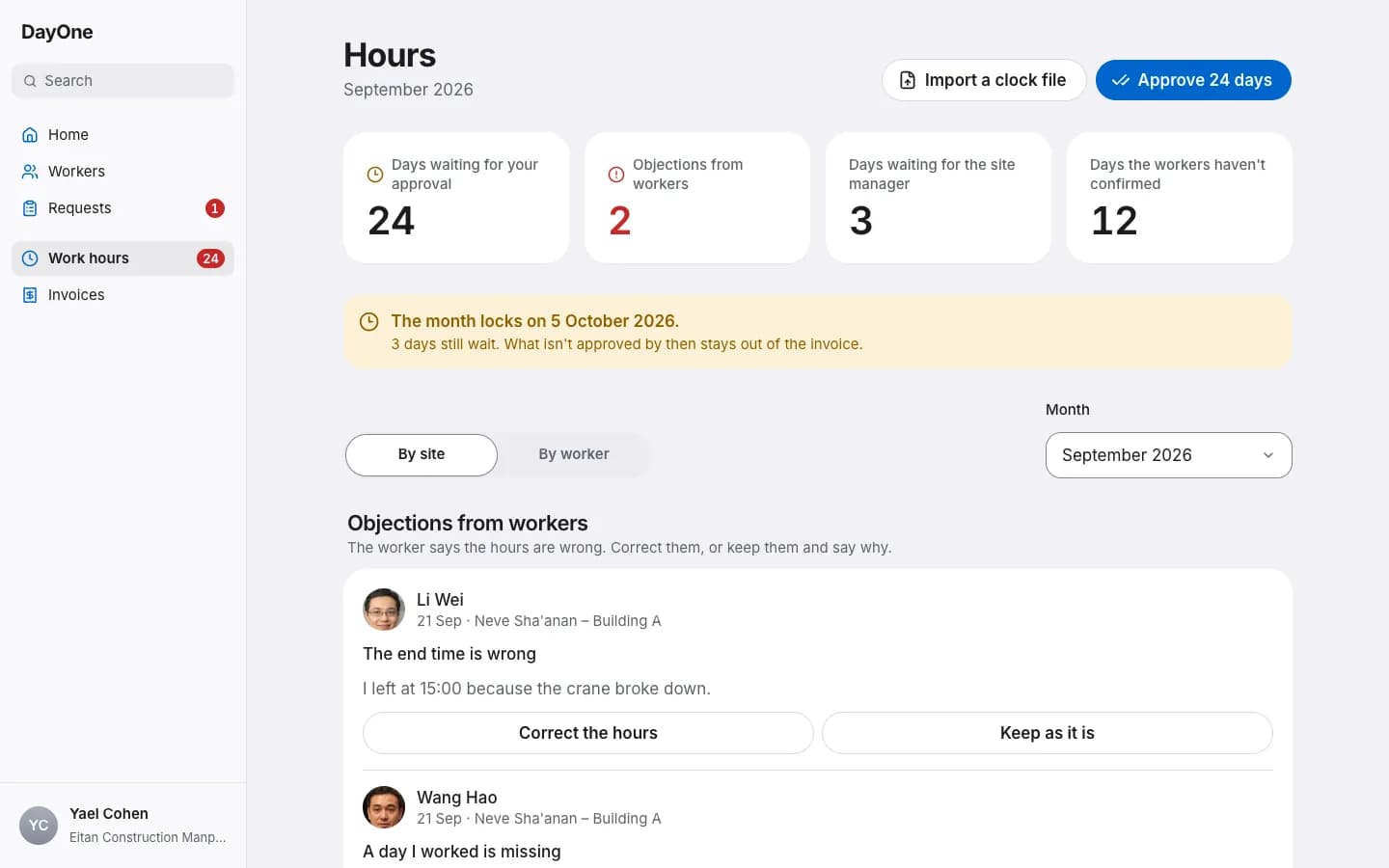Viewport: 1389px width, 868px height.
Task: Open Days waiting for the site manager card
Action: tap(939, 198)
